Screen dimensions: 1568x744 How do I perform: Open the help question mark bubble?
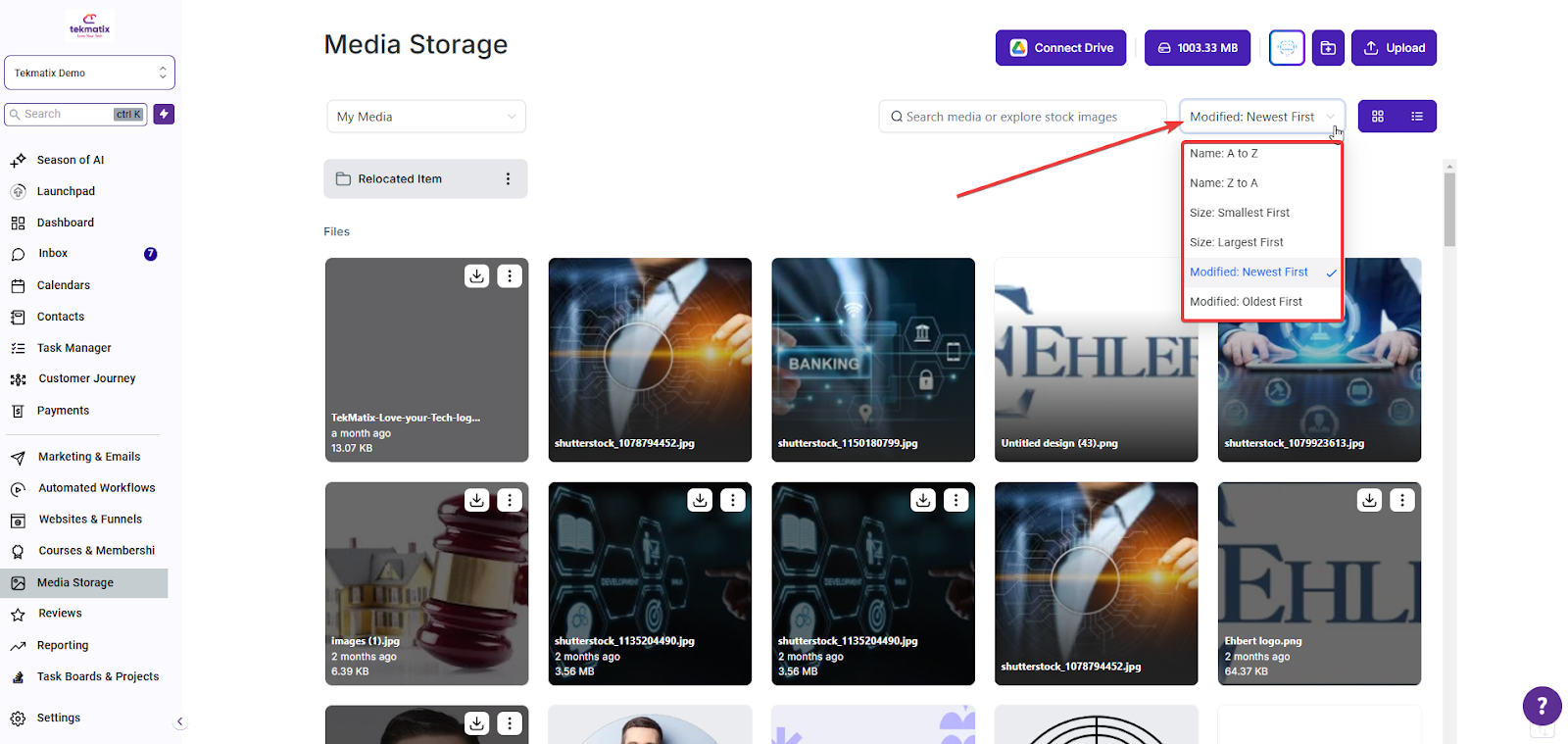tap(1542, 706)
